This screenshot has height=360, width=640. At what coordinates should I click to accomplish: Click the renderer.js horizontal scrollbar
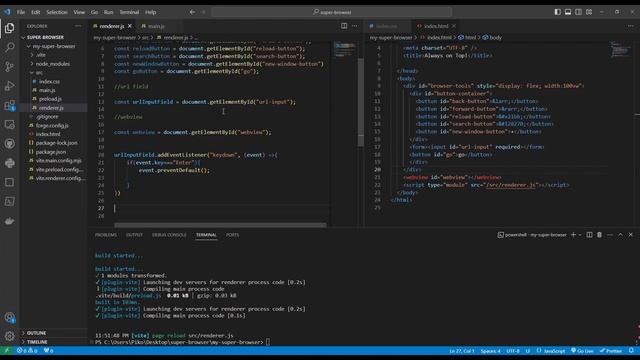220,225
